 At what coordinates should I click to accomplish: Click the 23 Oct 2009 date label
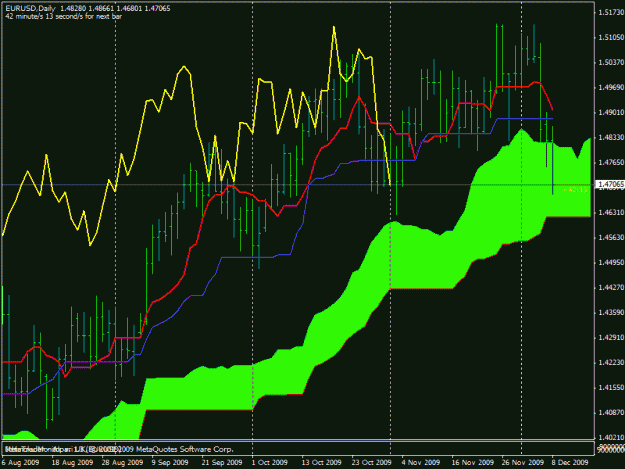371,462
